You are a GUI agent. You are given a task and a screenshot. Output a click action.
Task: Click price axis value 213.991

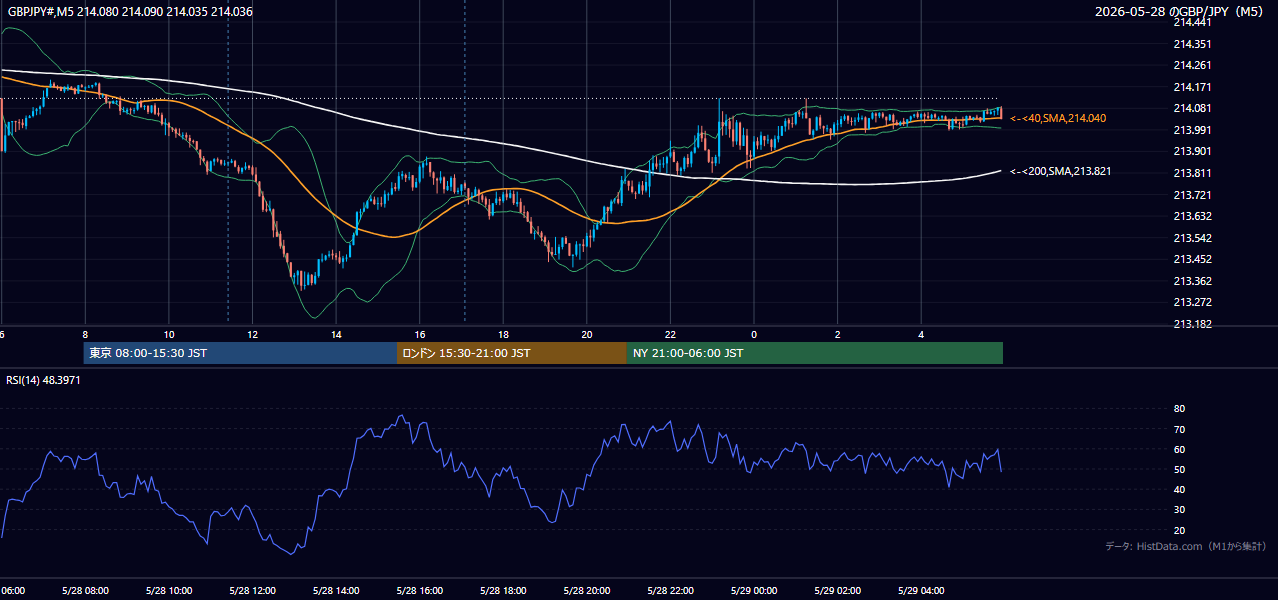1192,130
